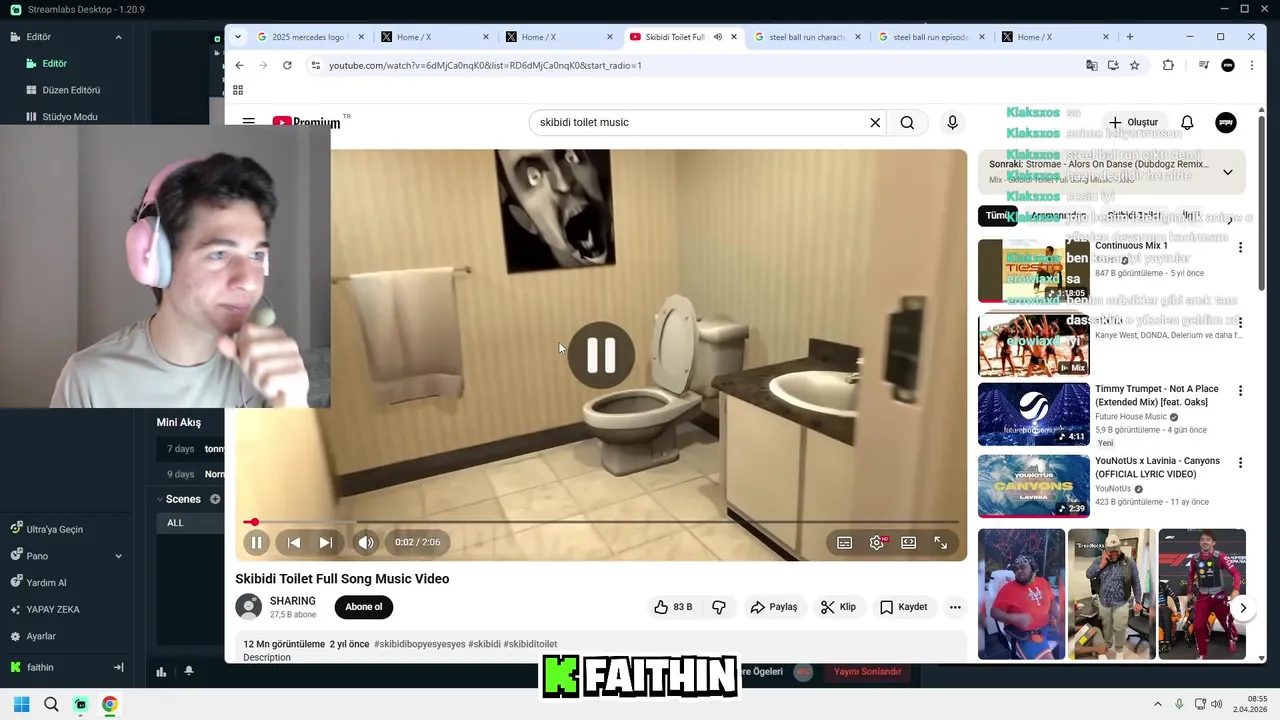The image size is (1280, 720).
Task: Mute the YouTube player volume
Action: click(x=366, y=542)
